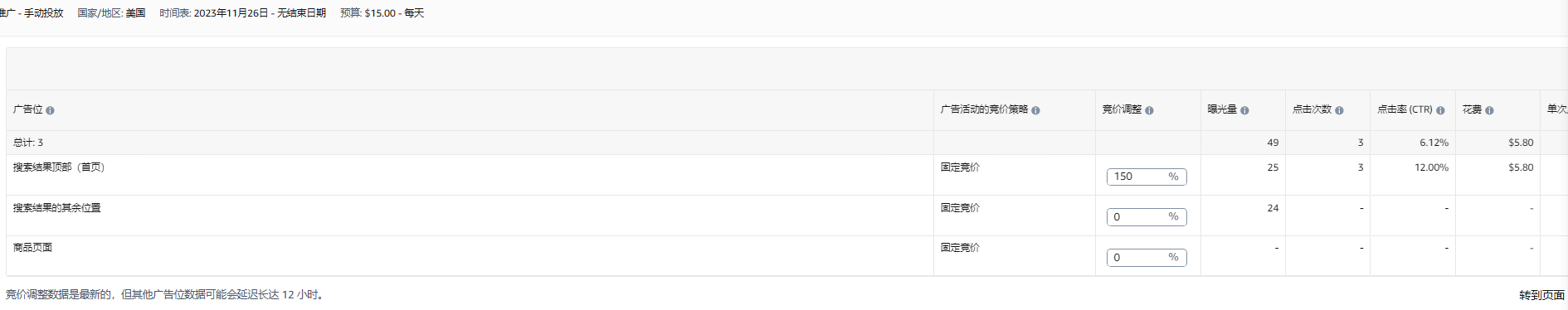Click the 曝光量 column header
Screen dimensions: 1568x310
pos(1222,109)
